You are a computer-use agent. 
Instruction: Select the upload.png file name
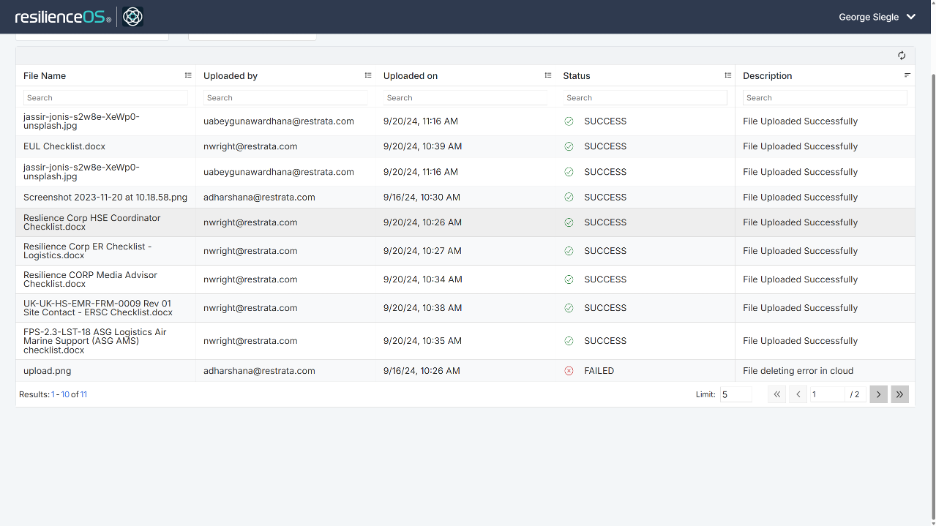[47, 371]
